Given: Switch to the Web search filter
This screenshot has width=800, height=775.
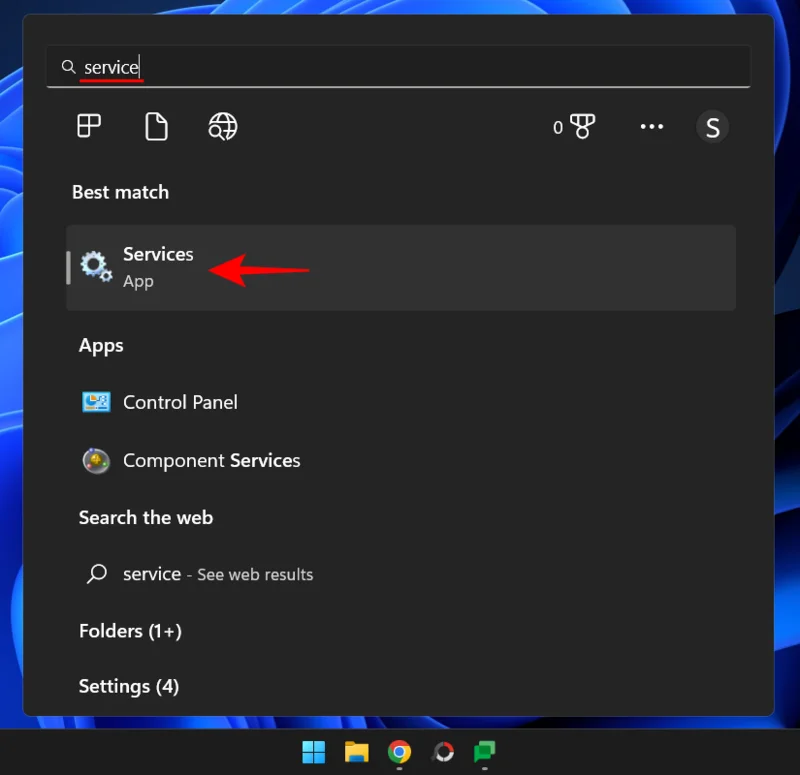Looking at the screenshot, I should pyautogui.click(x=222, y=126).
